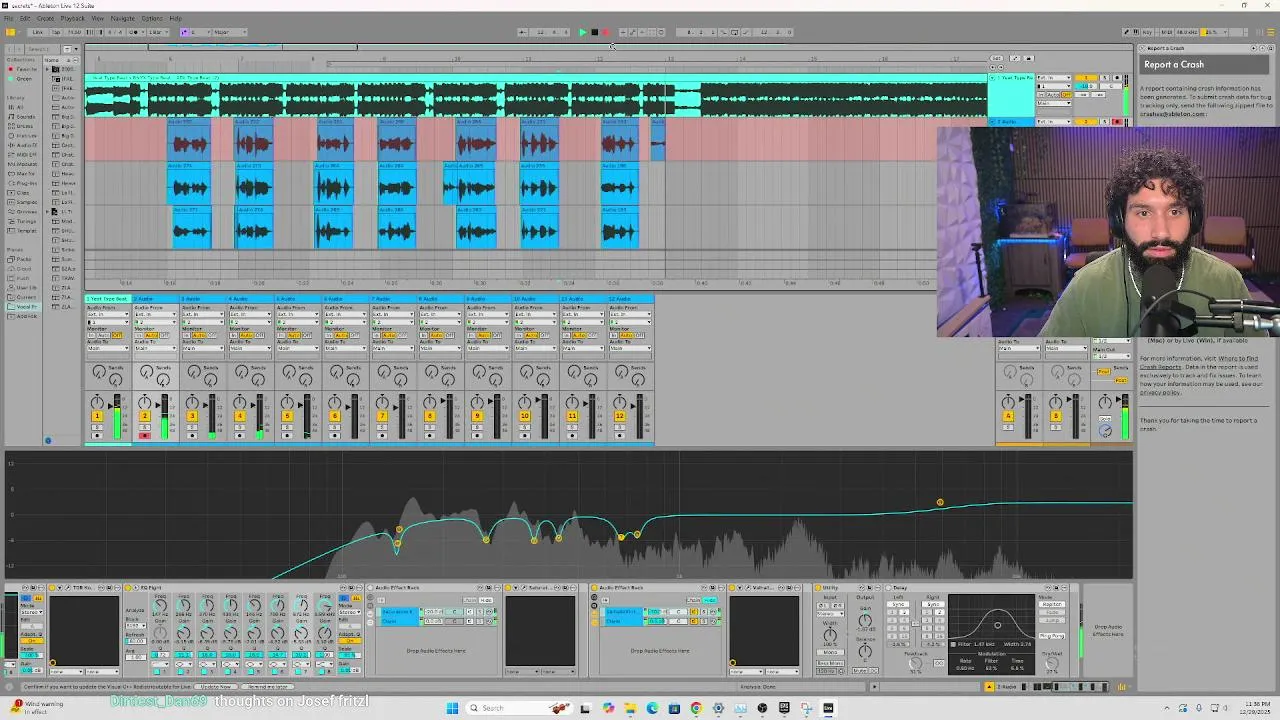Set track 3 monitor to In
The height and width of the screenshot is (720, 1280).
click(x=187, y=335)
